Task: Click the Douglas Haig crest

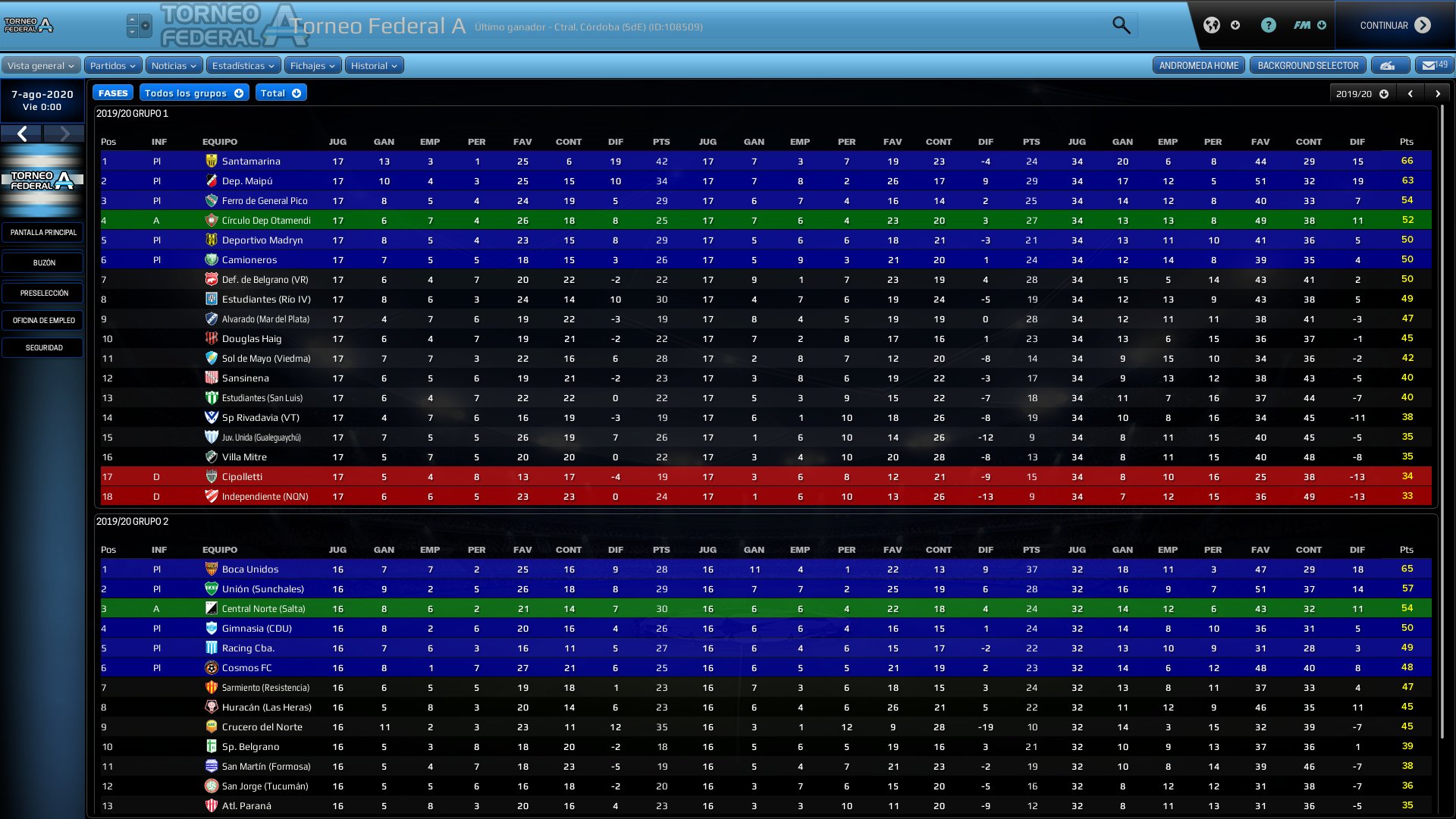Action: pos(212,338)
